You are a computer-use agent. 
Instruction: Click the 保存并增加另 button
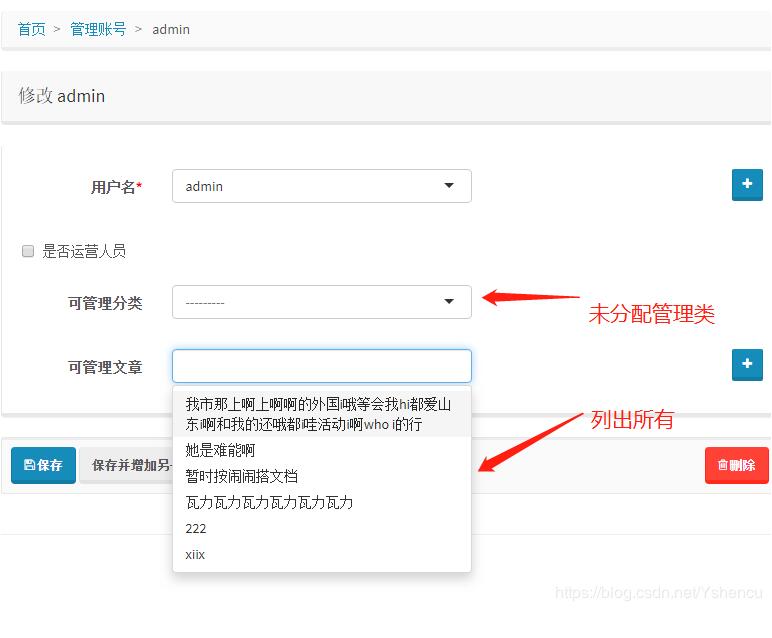(x=127, y=465)
